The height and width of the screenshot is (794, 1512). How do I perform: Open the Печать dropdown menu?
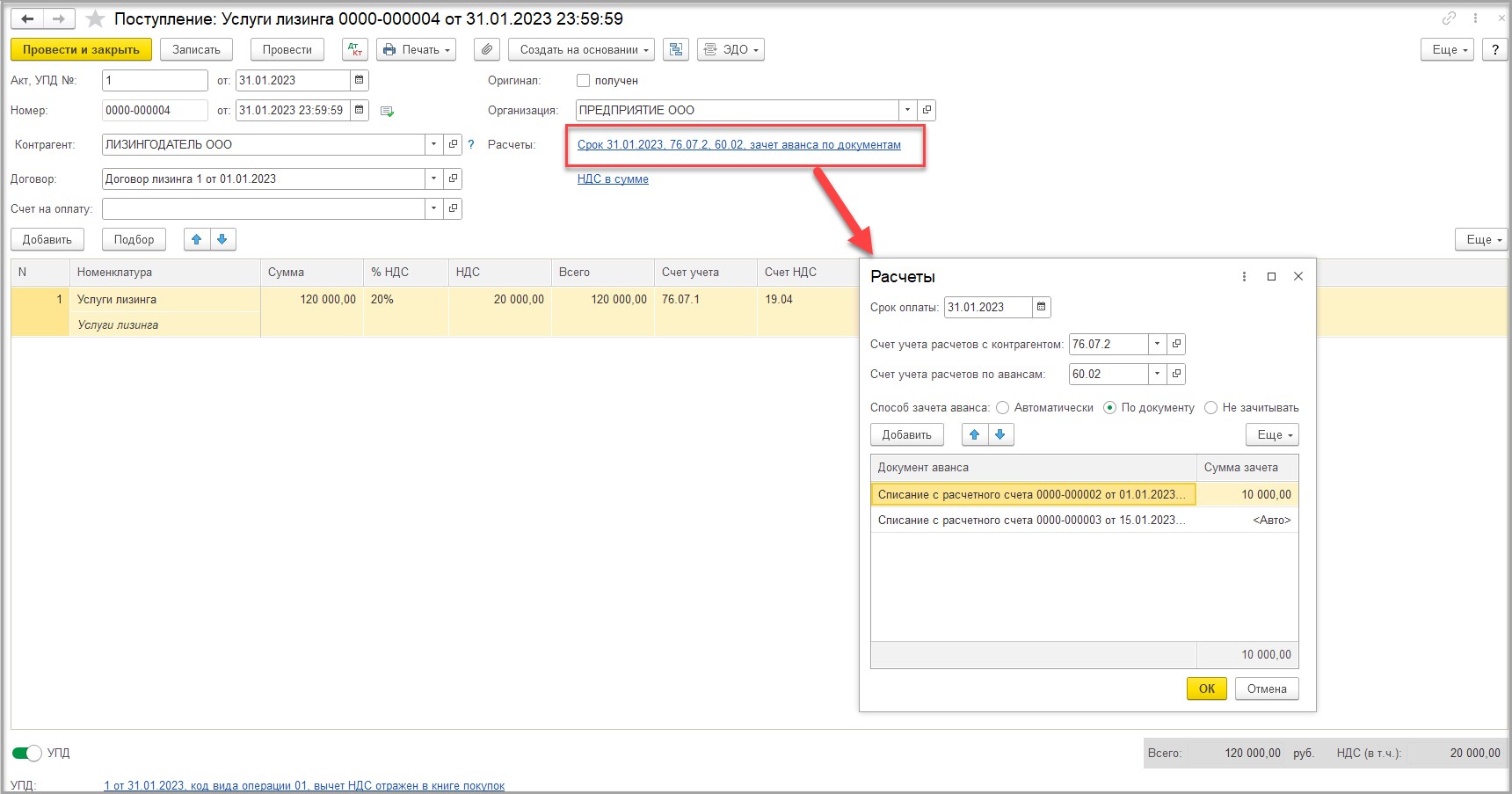[x=417, y=49]
